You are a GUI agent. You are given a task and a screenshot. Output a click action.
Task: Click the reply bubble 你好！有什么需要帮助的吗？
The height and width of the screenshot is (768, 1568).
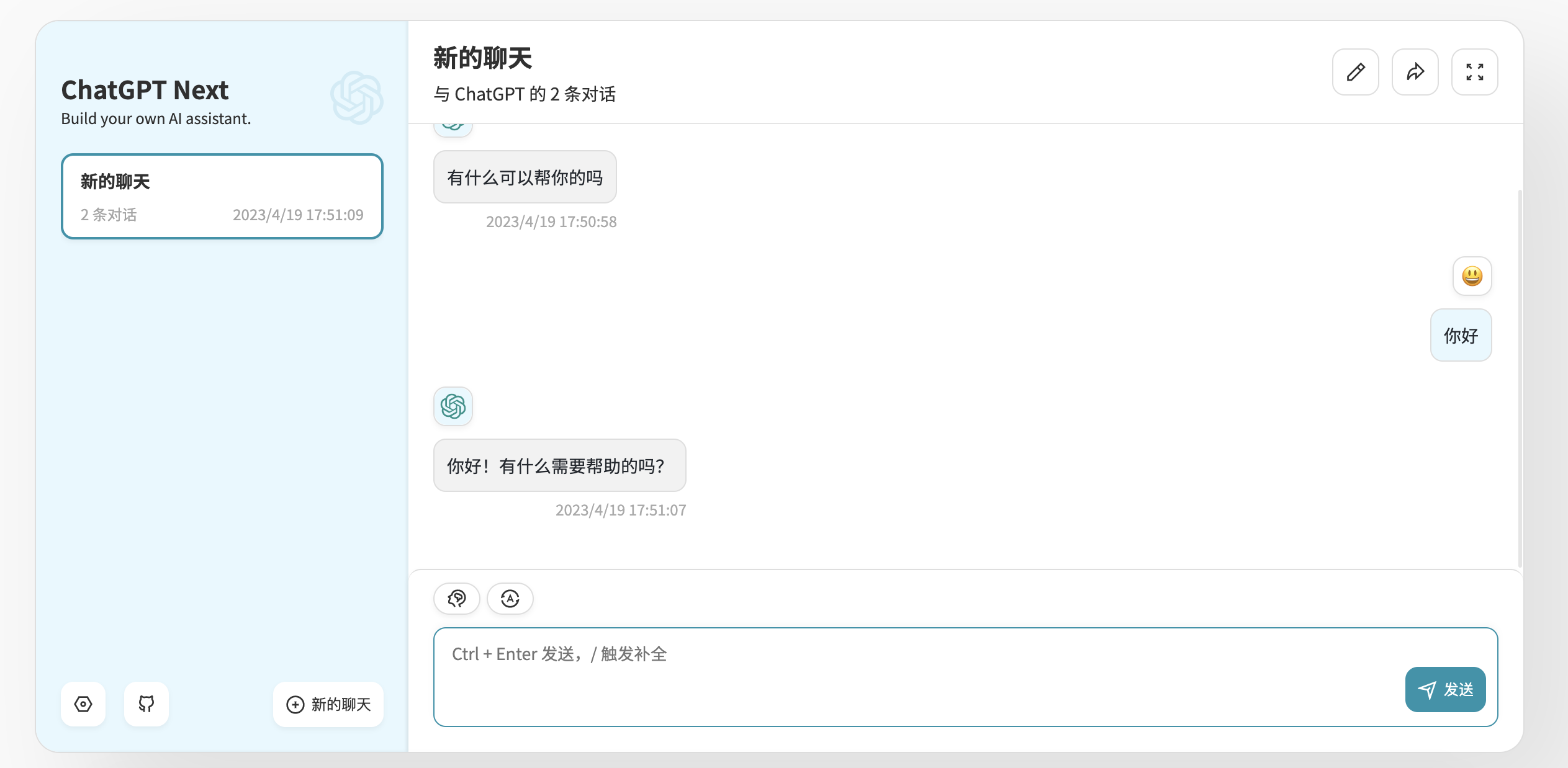[560, 465]
